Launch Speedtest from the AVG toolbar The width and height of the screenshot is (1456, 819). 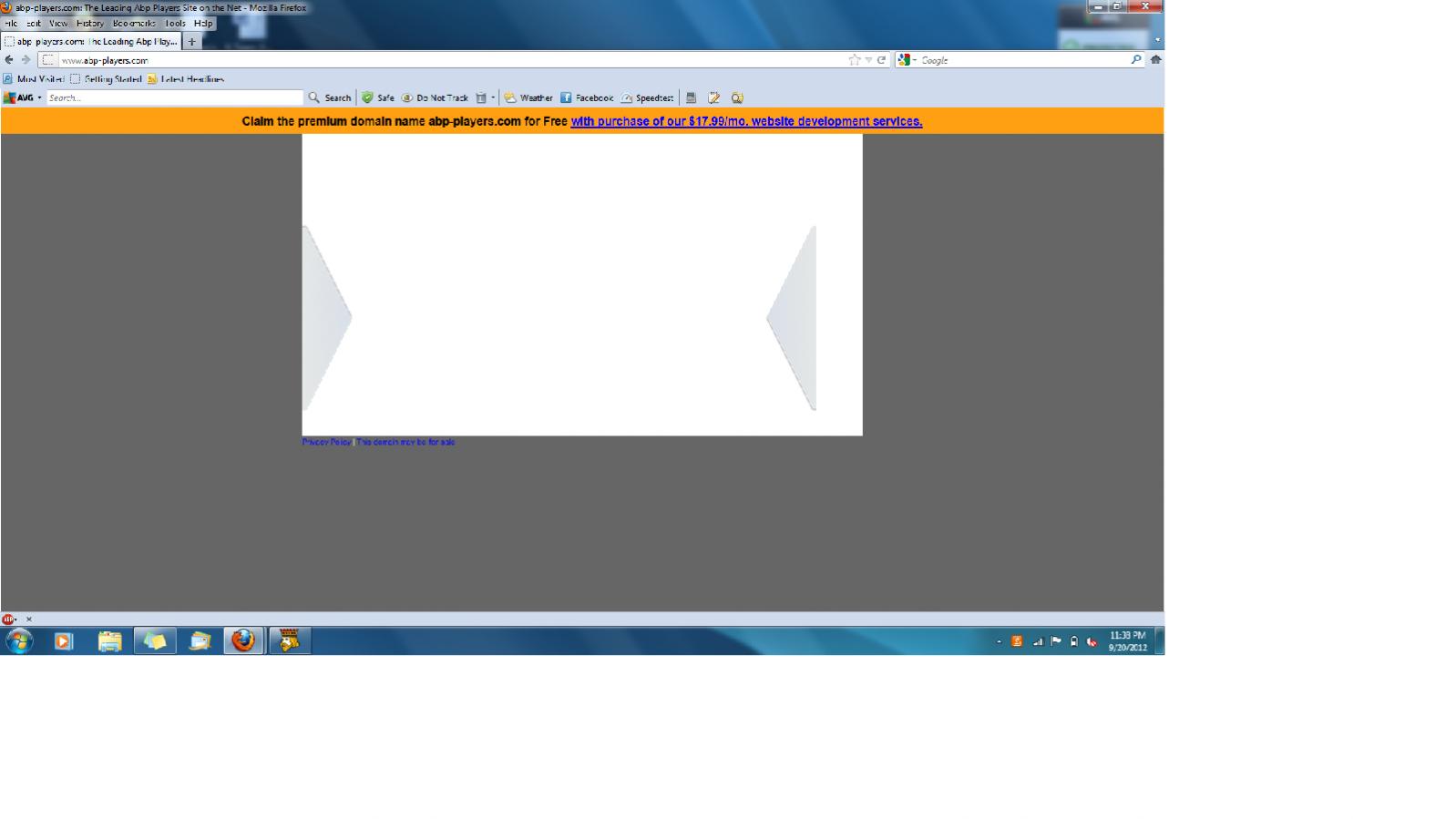[647, 97]
